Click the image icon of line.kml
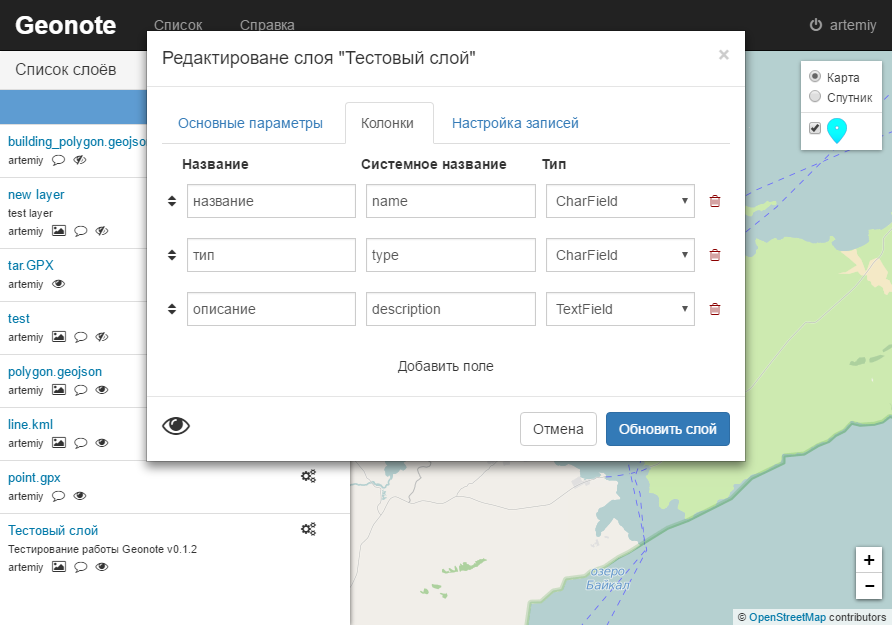Screen dimensions: 892x625 [59, 442]
